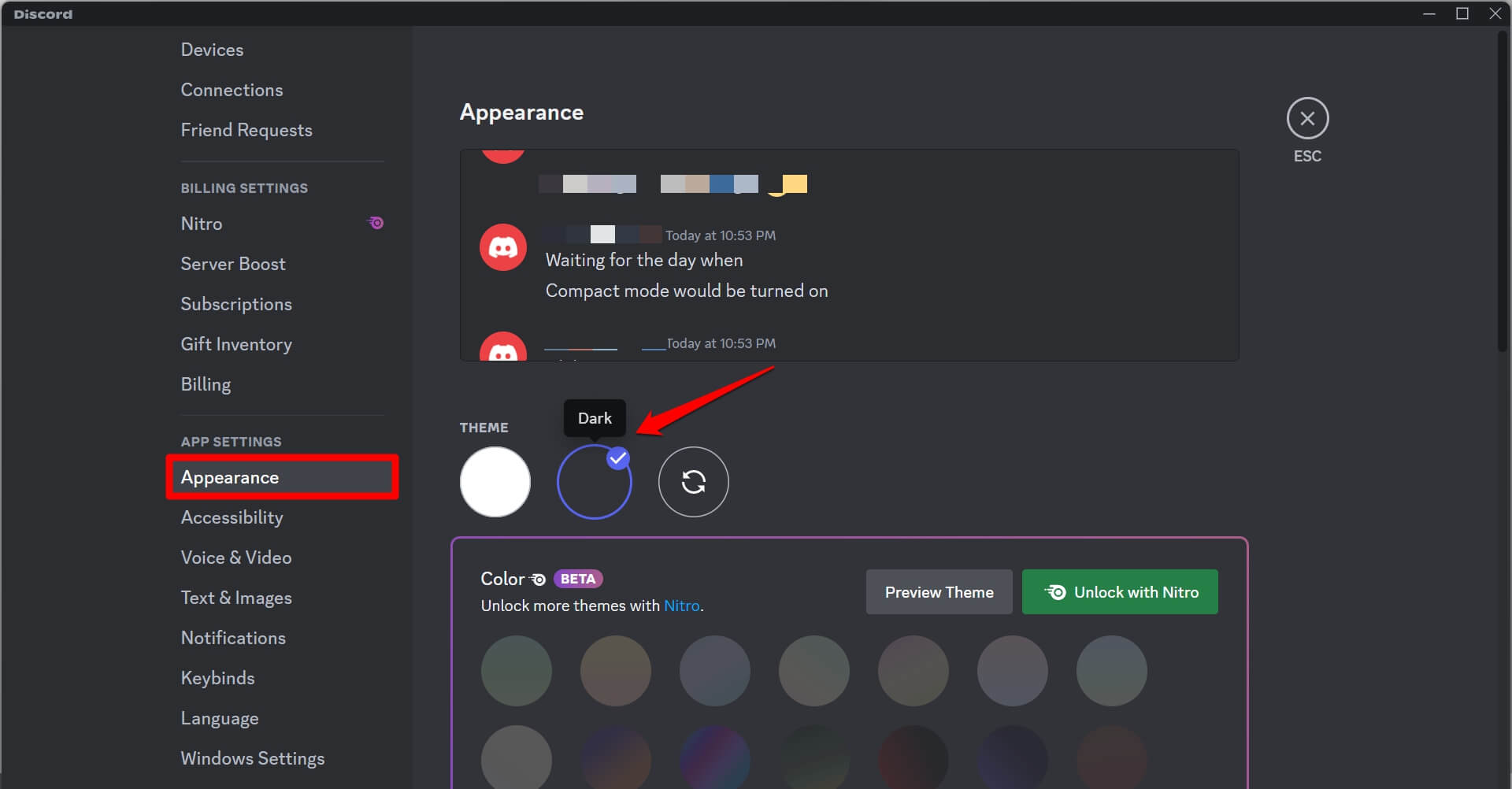Image resolution: width=1512 pixels, height=789 pixels.
Task: Go to Voice & Video settings
Action: [x=236, y=557]
